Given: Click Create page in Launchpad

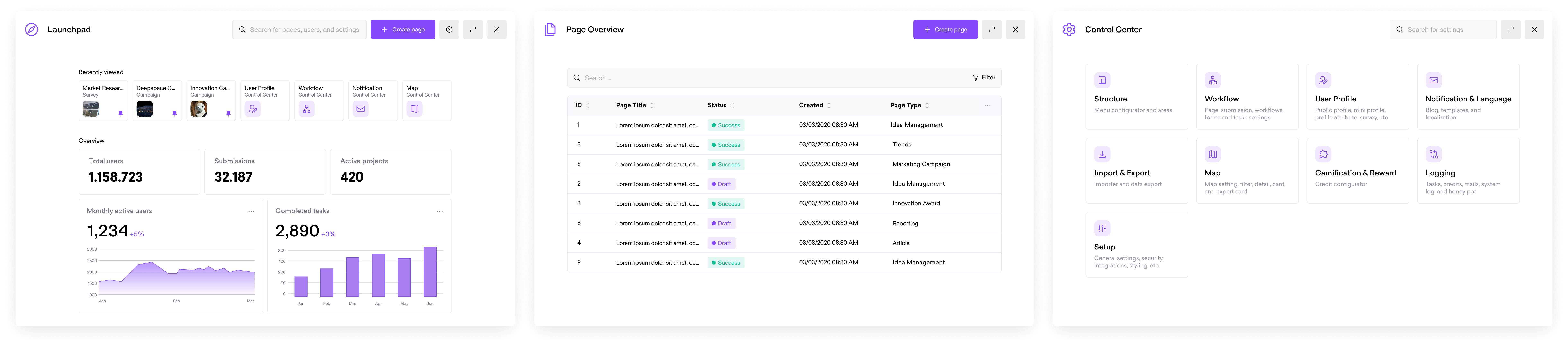Looking at the screenshot, I should click(x=403, y=29).
